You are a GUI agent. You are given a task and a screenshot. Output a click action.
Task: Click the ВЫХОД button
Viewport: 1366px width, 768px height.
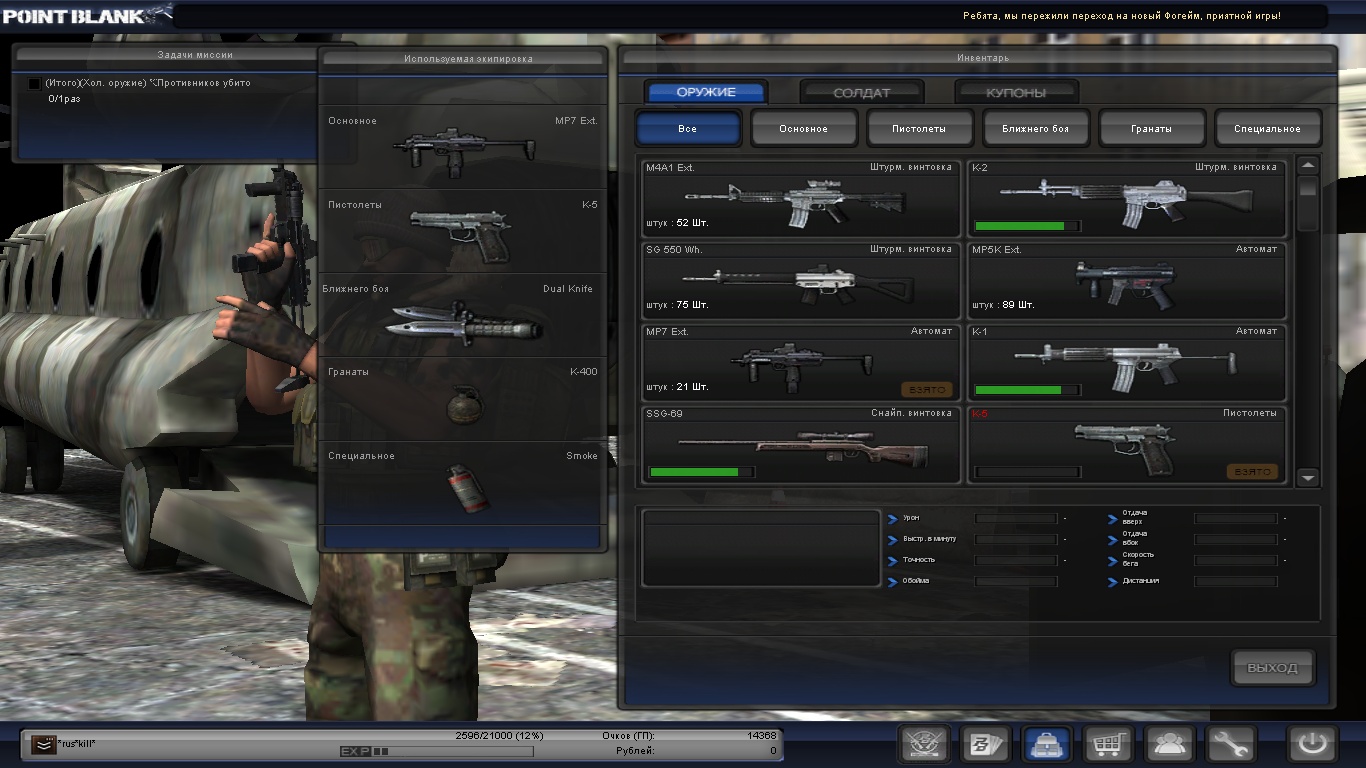tap(1272, 668)
